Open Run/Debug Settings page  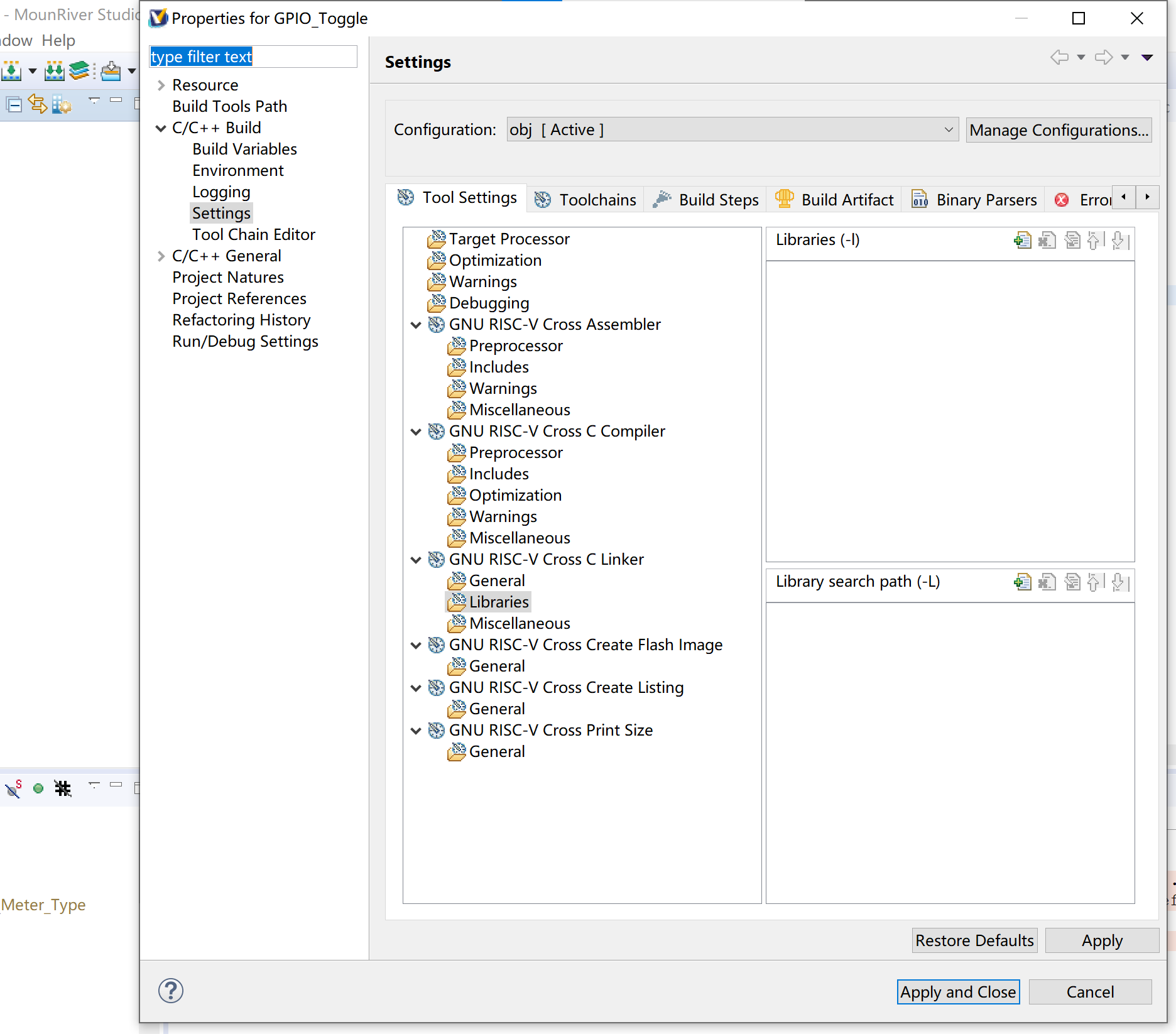245,342
